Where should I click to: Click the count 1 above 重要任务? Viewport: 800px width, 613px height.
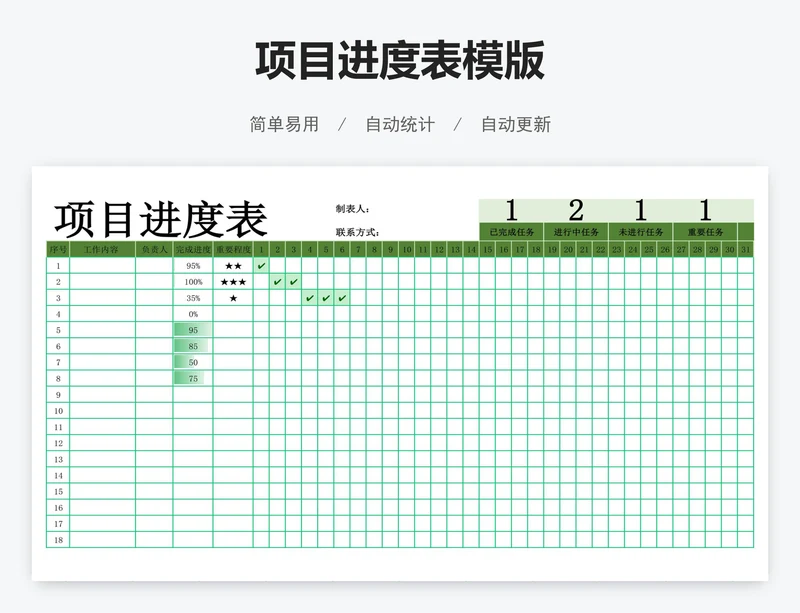[706, 210]
